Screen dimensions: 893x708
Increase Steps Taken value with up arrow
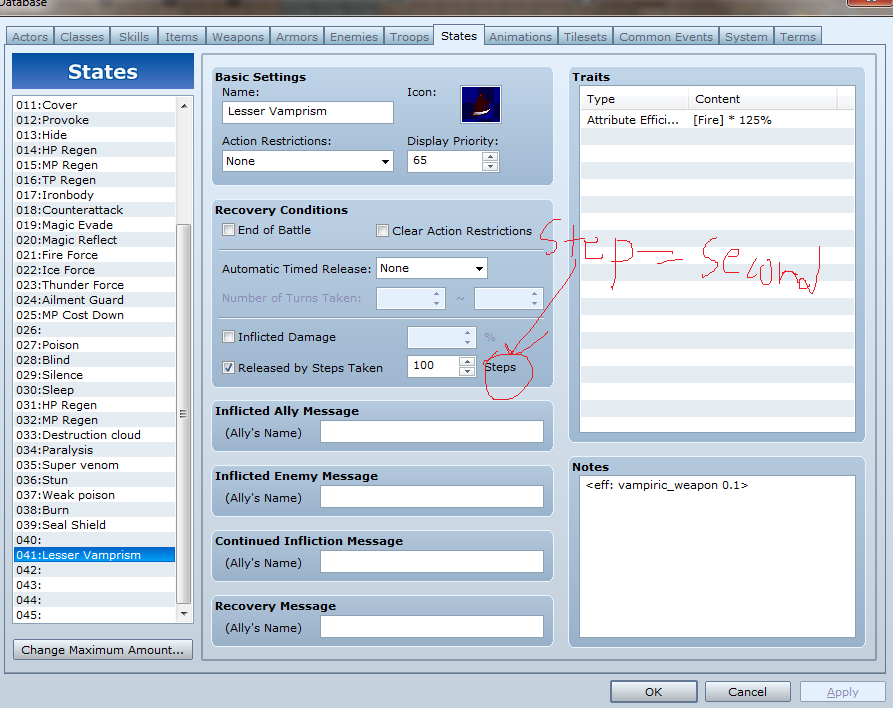(x=467, y=362)
